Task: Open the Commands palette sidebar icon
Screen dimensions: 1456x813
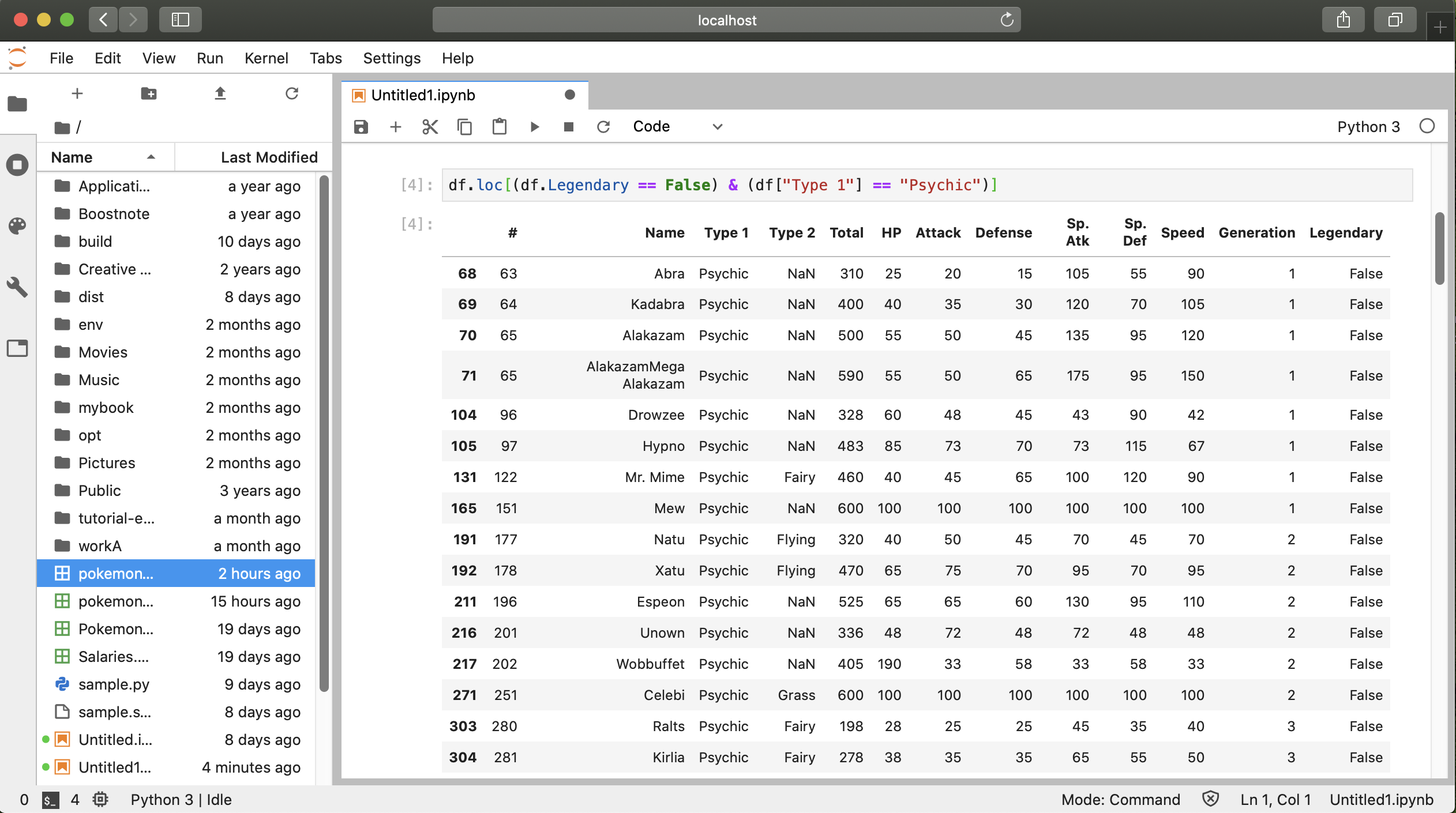Action: point(17,226)
